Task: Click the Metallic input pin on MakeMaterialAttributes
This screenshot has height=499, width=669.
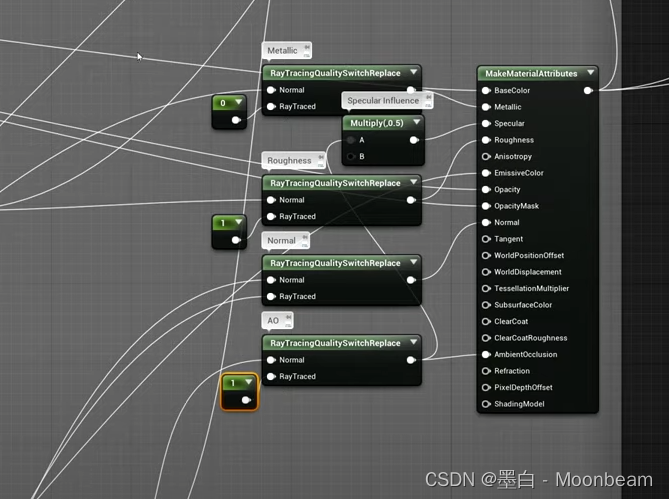Action: tap(486, 107)
